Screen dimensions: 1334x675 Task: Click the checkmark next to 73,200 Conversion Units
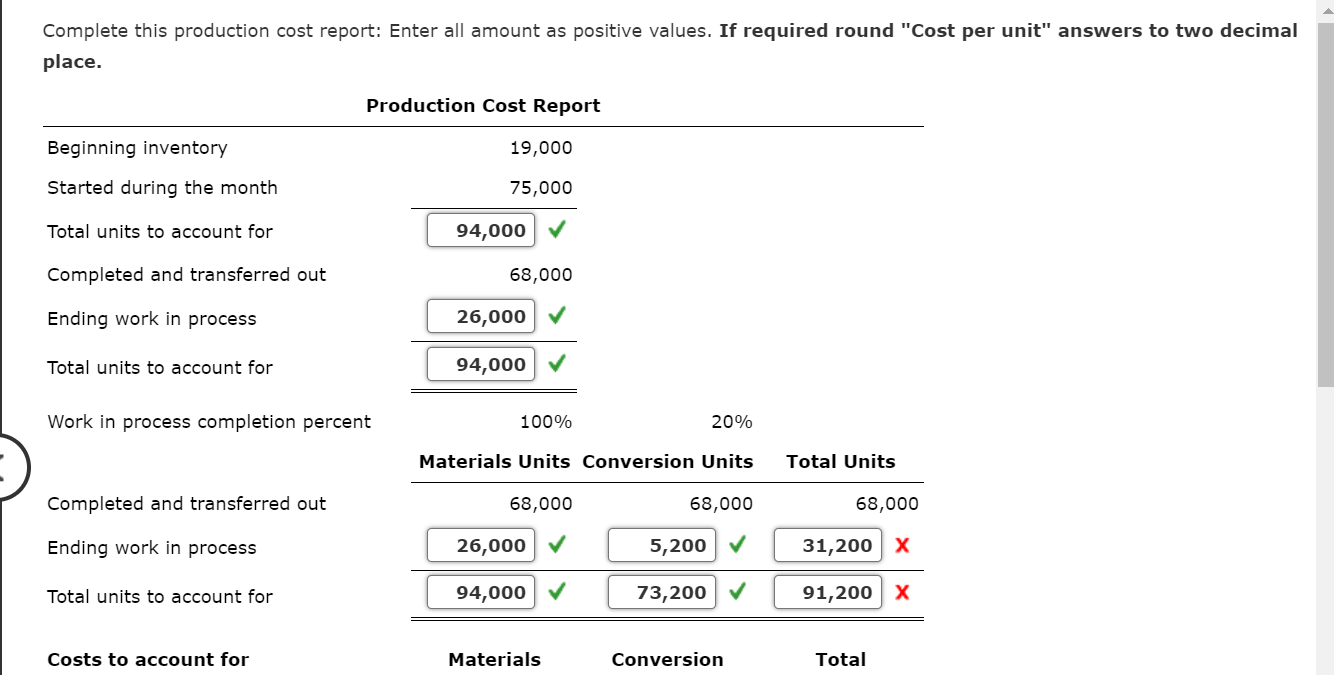coord(735,592)
